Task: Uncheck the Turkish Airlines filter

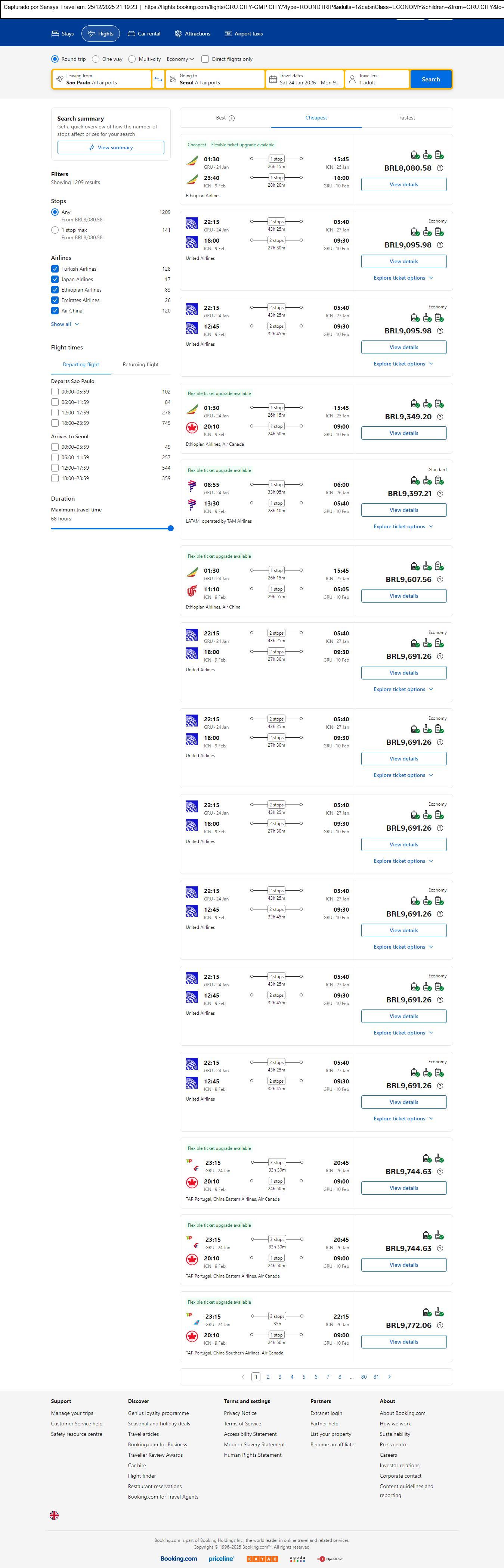Action: click(x=55, y=269)
